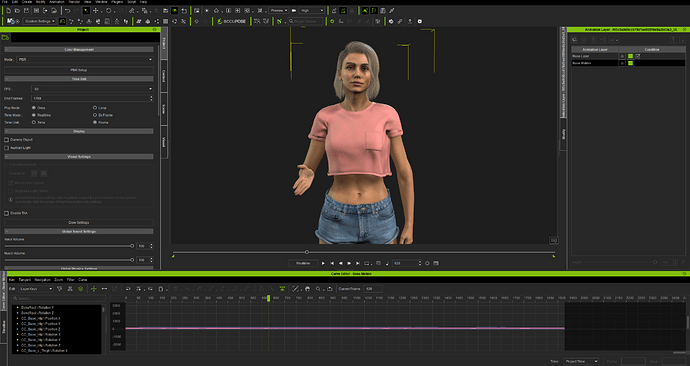Enable the TAA checkbox

click(x=7, y=213)
